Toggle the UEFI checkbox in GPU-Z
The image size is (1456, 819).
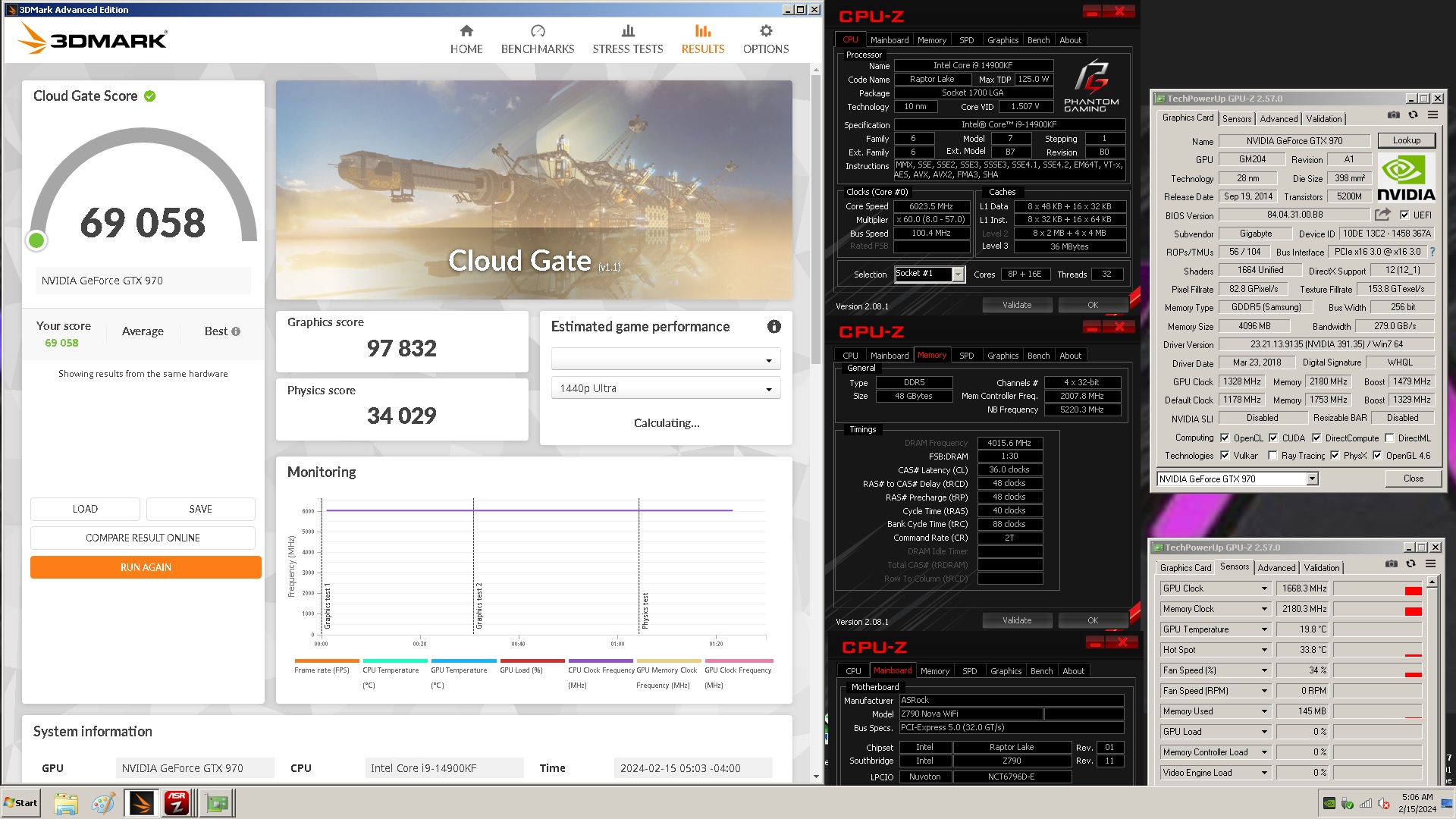1404,215
